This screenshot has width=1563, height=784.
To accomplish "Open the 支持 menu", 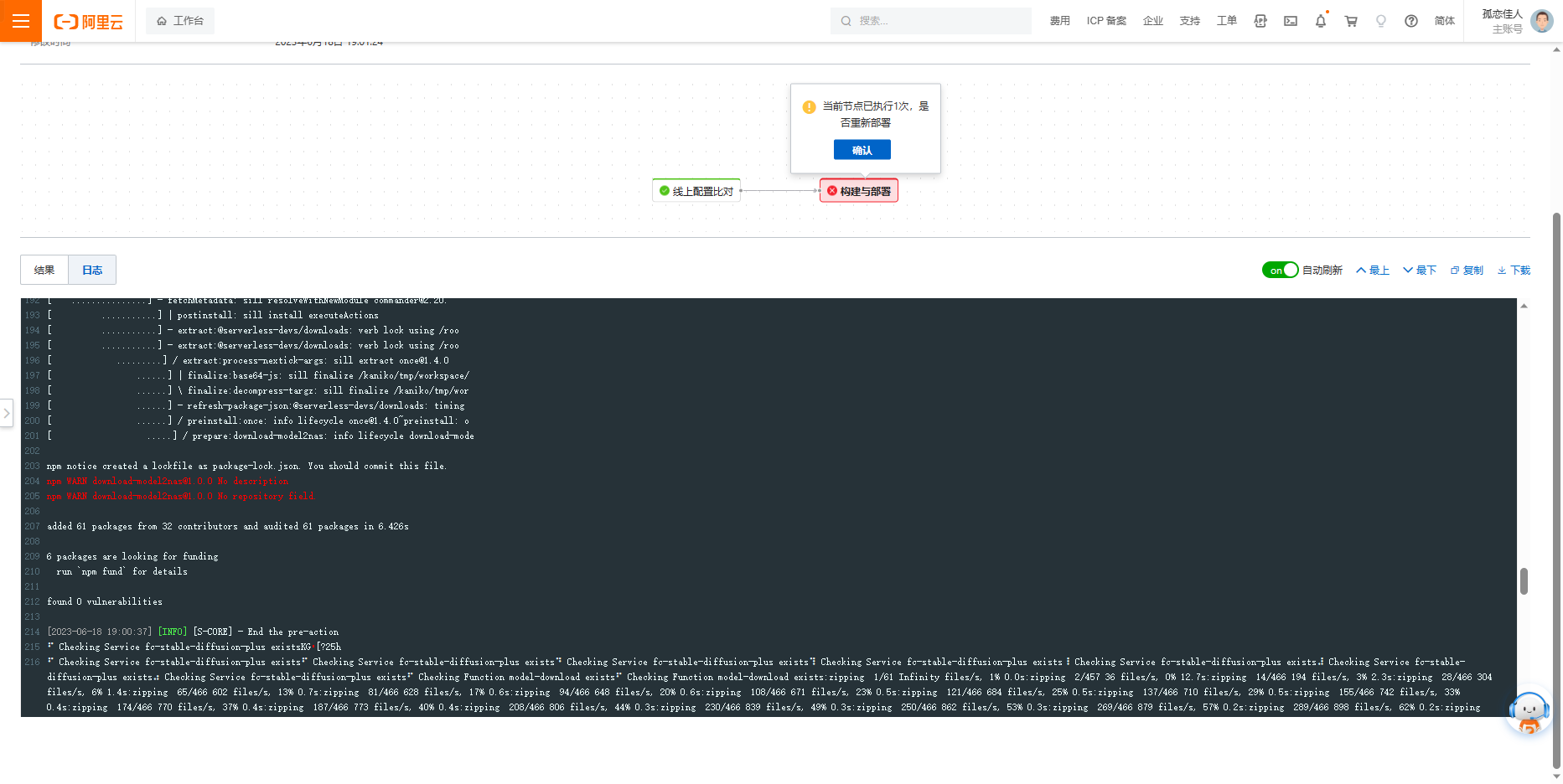I will click(x=1190, y=21).
